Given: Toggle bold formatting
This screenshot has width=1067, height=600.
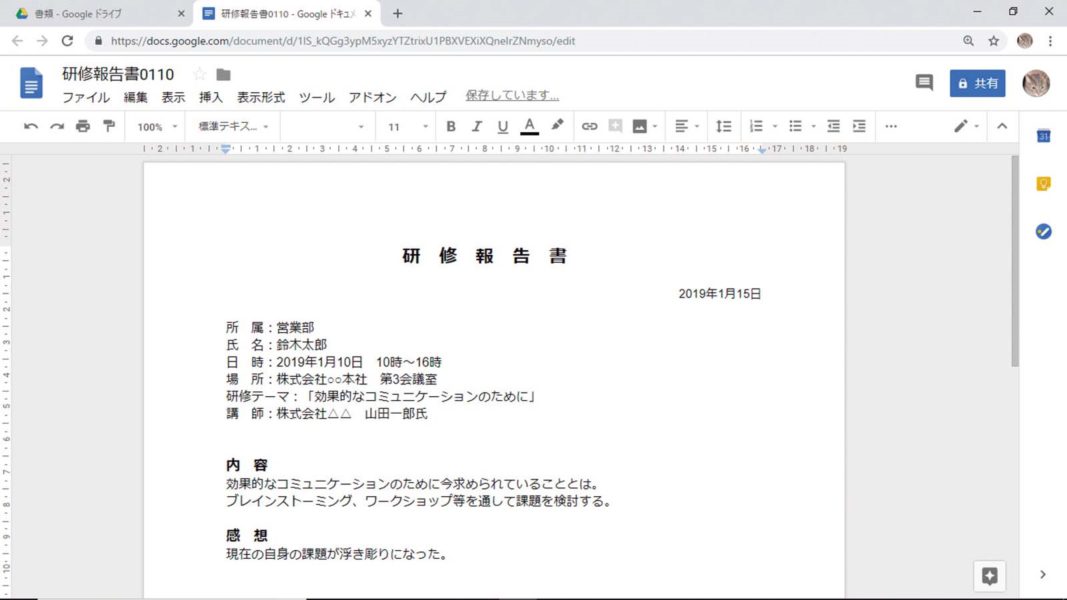Looking at the screenshot, I should pos(450,127).
